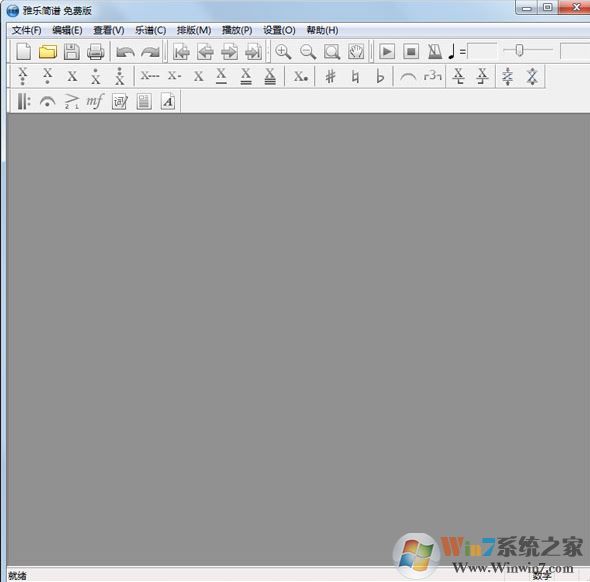
Task: Click the quarter-note tempo symbol
Action: tap(452, 52)
